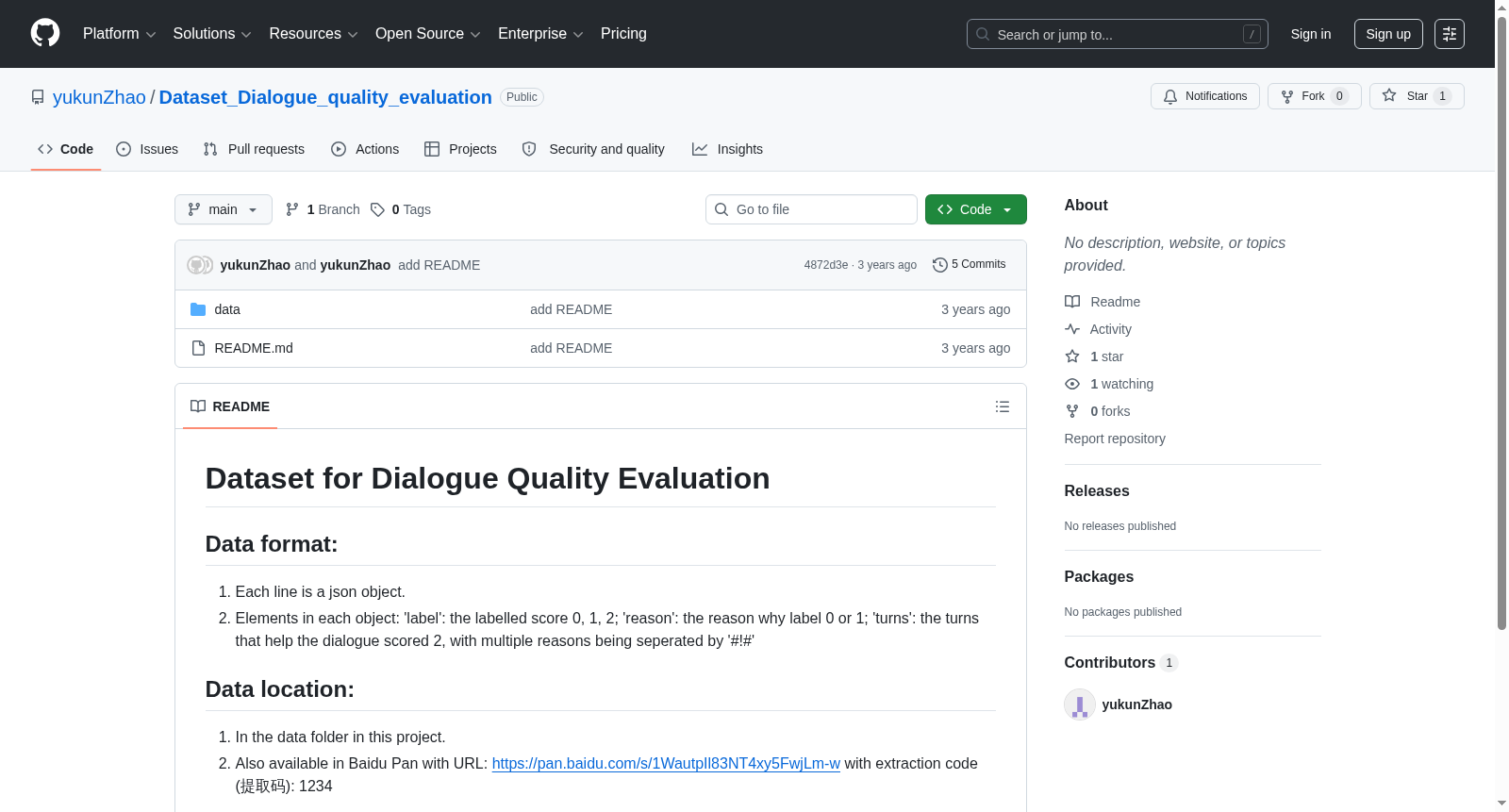Open the 1 Branch link
Screen dimensions: 1509x812
[323, 209]
